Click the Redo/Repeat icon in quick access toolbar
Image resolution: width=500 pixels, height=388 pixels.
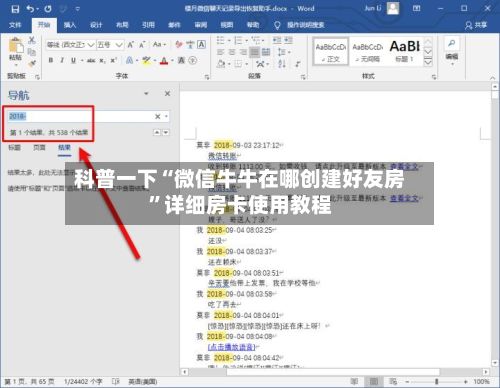[x=48, y=9]
